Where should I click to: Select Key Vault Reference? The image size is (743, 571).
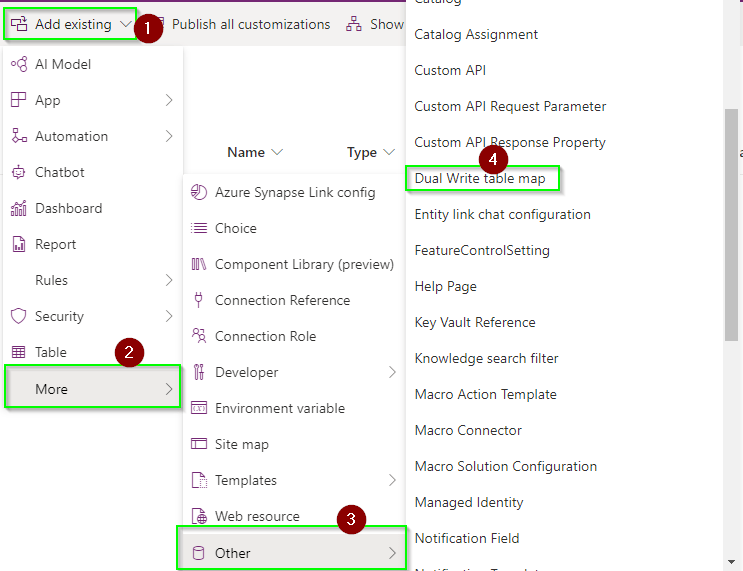[475, 322]
